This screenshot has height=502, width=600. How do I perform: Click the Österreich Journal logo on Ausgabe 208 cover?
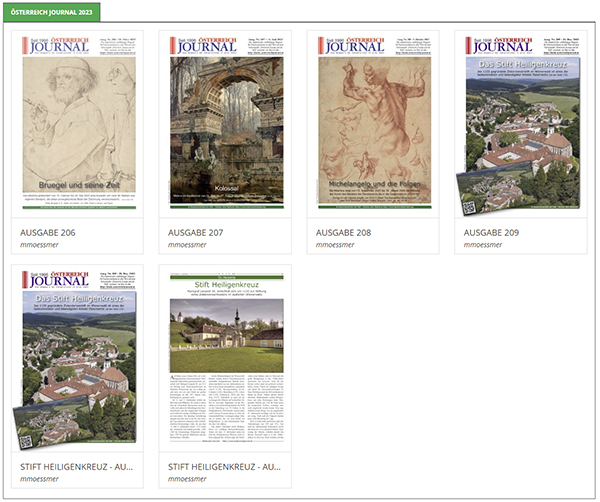(351, 45)
